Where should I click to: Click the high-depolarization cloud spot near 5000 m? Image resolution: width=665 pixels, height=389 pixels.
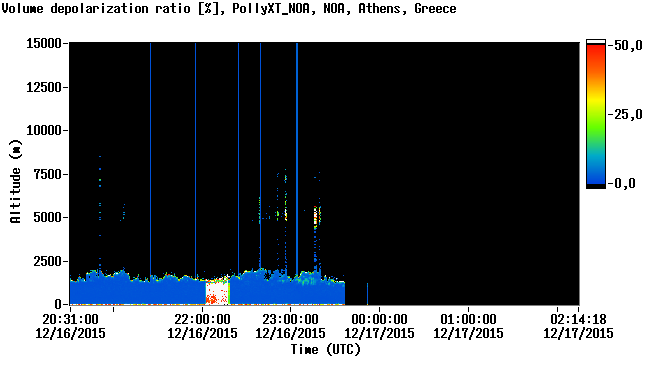[x=316, y=216]
